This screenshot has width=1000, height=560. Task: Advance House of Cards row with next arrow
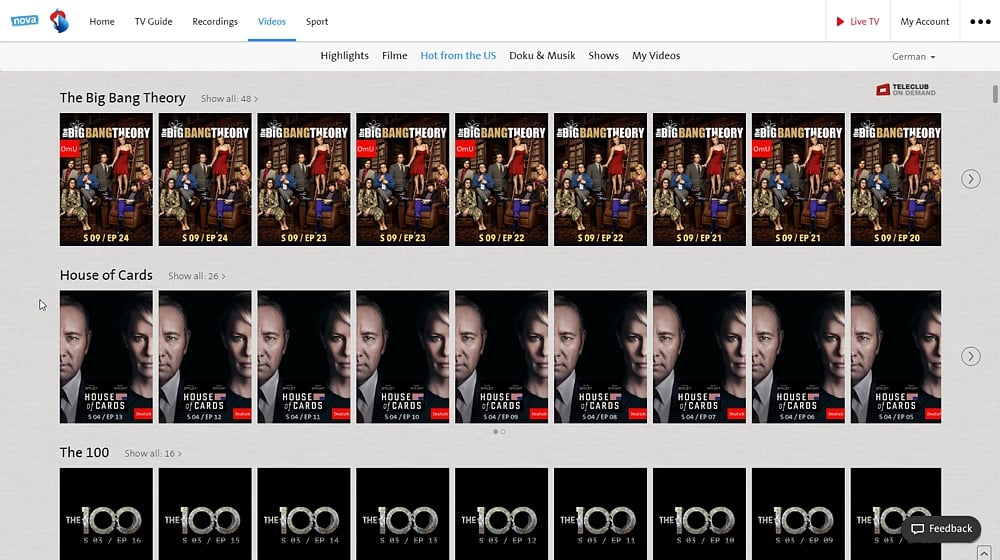tap(971, 357)
